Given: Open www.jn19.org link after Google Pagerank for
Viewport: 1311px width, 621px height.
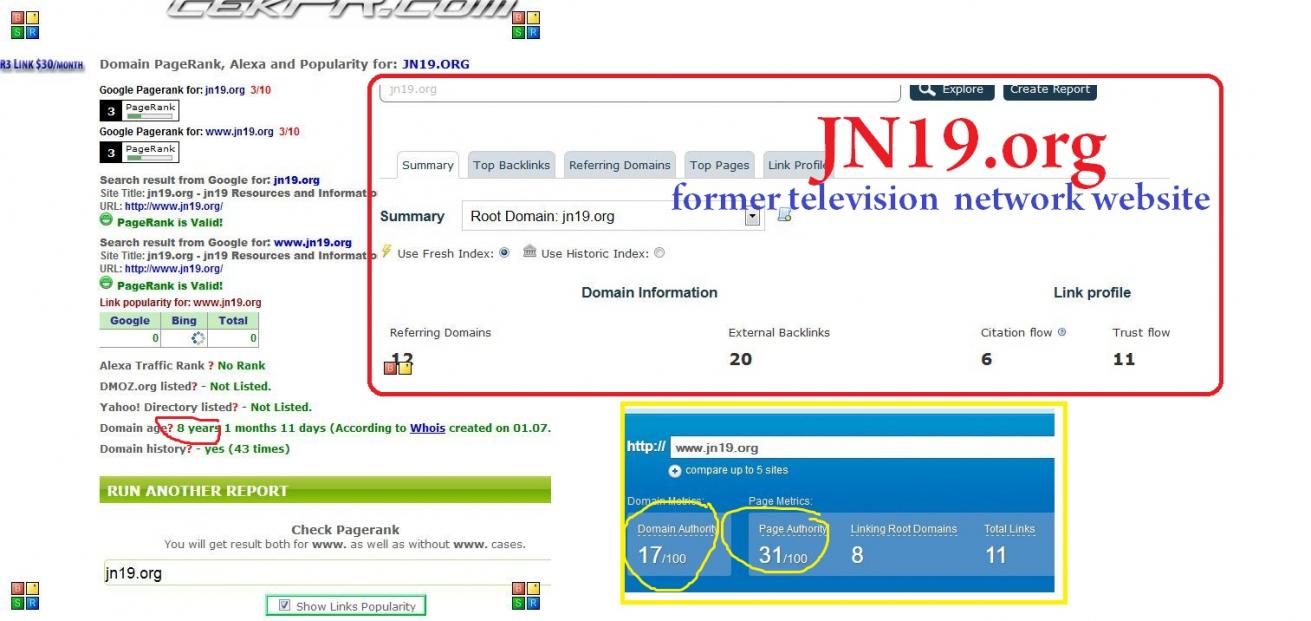Looking at the screenshot, I should (240, 131).
